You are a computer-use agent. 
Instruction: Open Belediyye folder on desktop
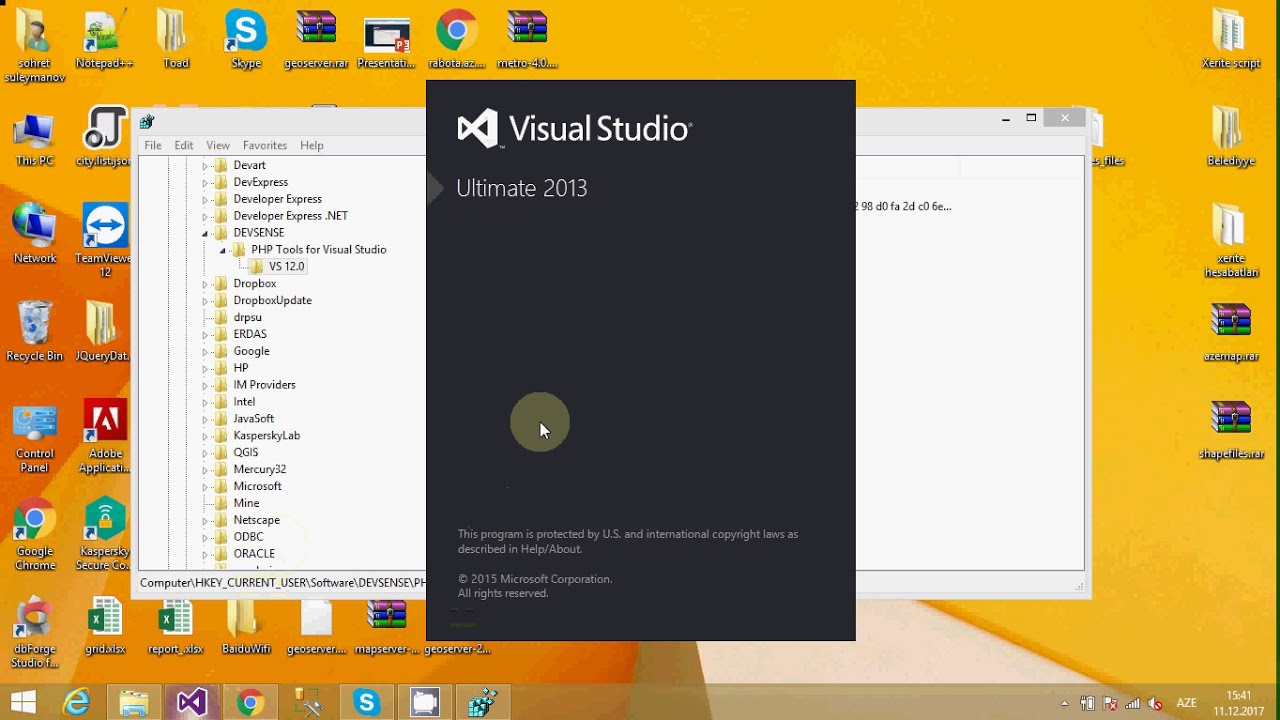coord(1231,138)
